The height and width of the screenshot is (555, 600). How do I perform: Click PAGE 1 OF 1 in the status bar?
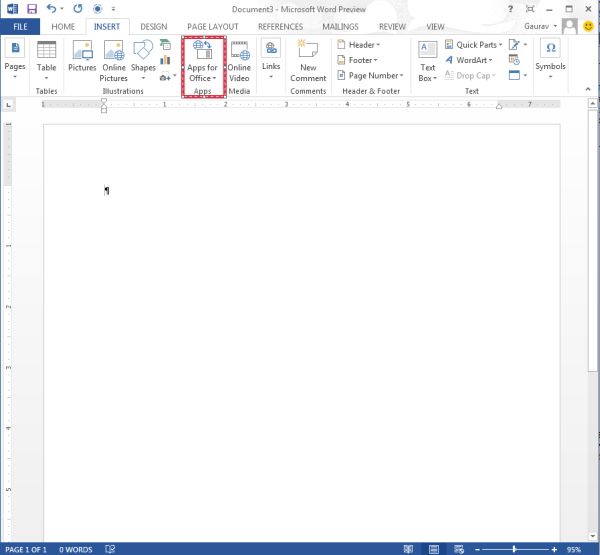26,550
